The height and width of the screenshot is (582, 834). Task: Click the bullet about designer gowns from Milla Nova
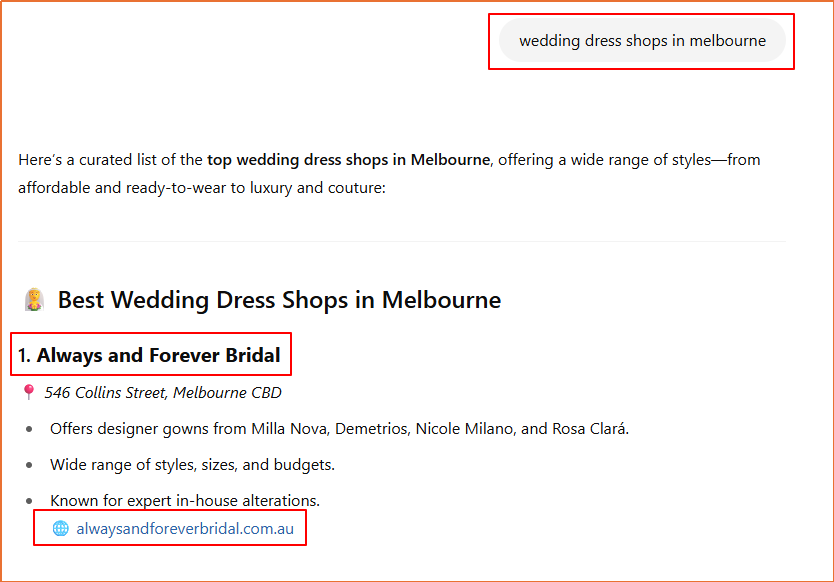tap(339, 429)
